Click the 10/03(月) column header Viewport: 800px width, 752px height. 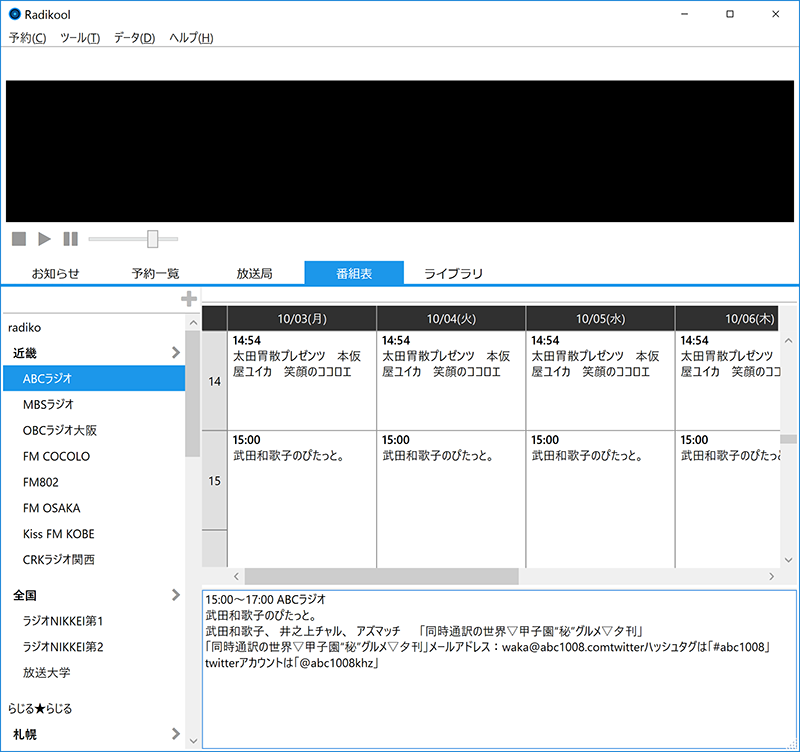click(302, 319)
